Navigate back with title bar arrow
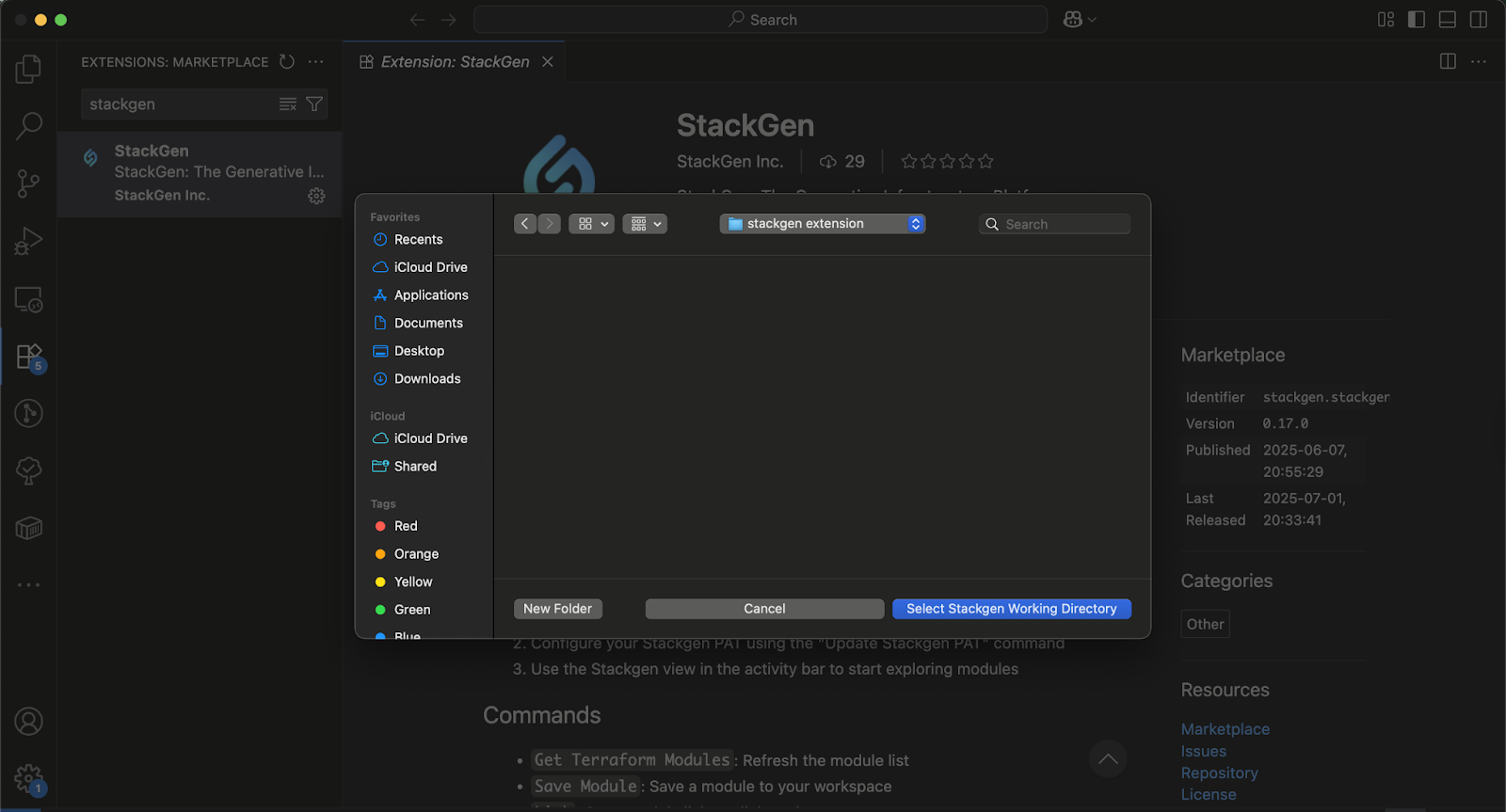Screen dimensions: 1506x812 coord(417,20)
